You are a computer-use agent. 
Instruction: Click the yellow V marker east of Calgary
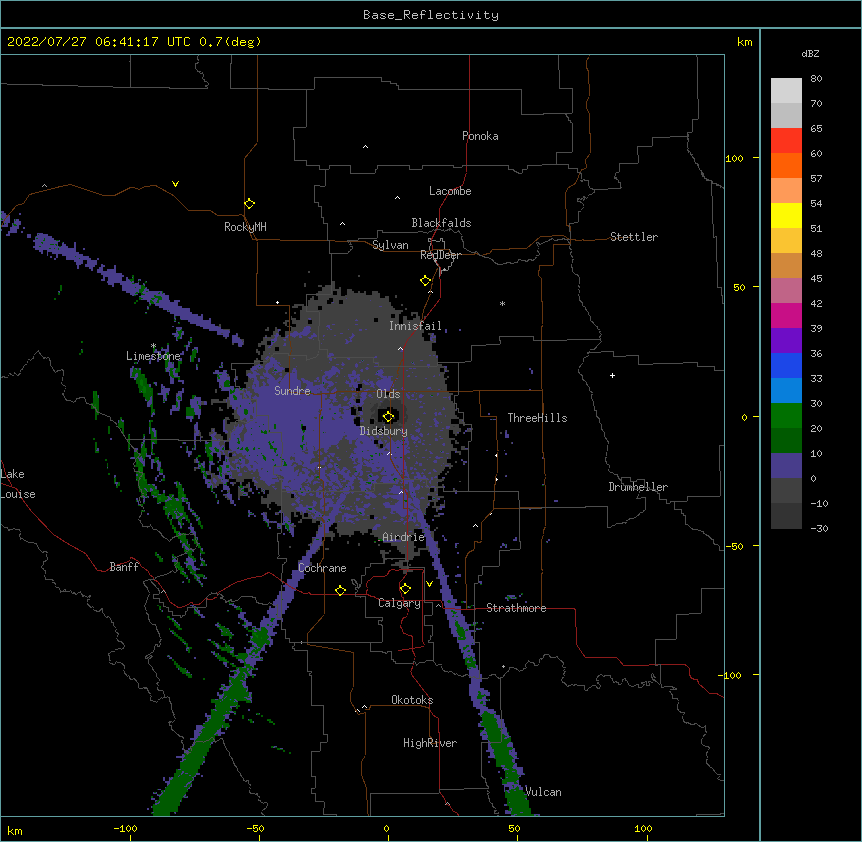coord(429,584)
